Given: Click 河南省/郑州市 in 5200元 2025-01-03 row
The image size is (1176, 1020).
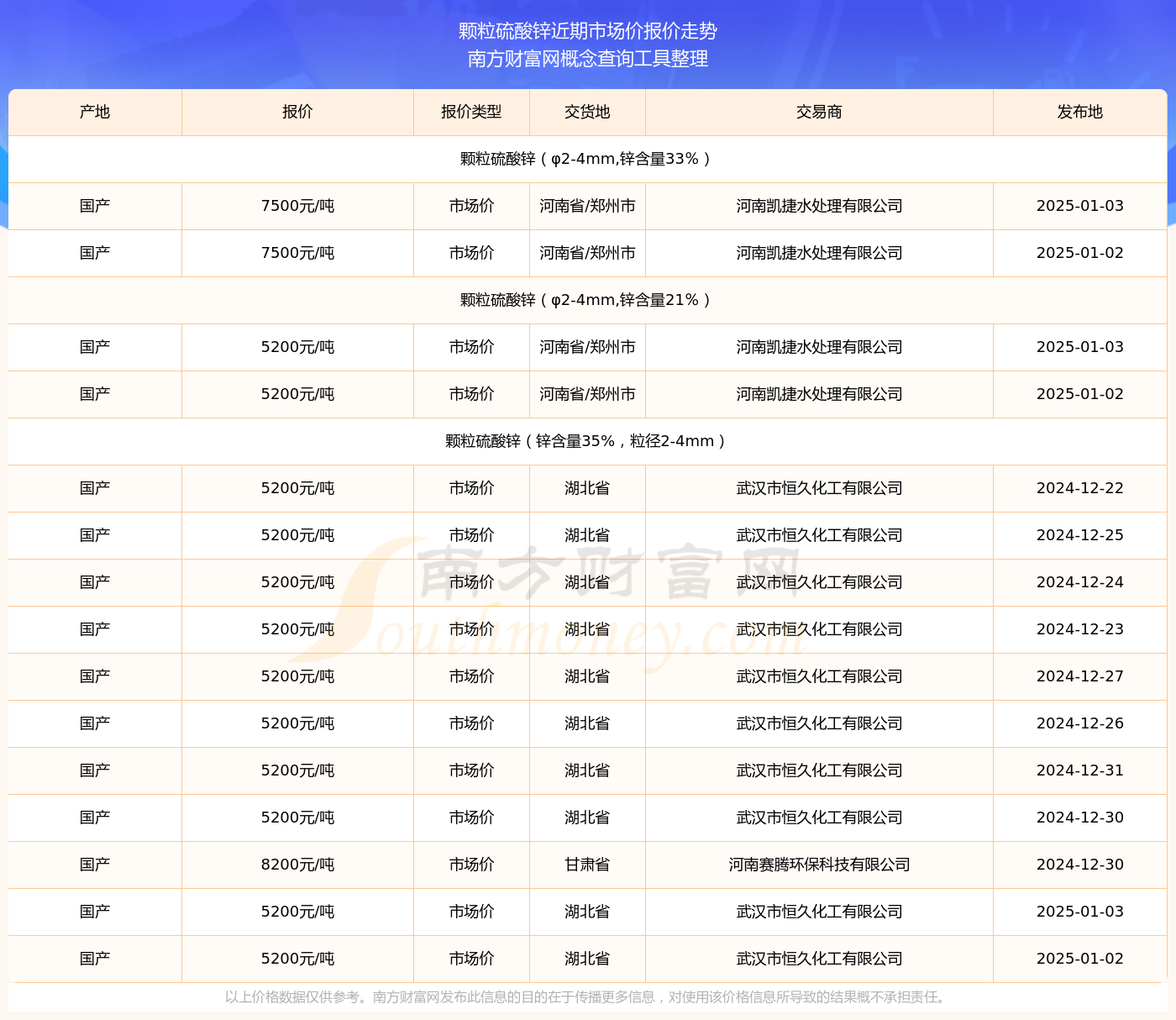Looking at the screenshot, I should [x=587, y=347].
